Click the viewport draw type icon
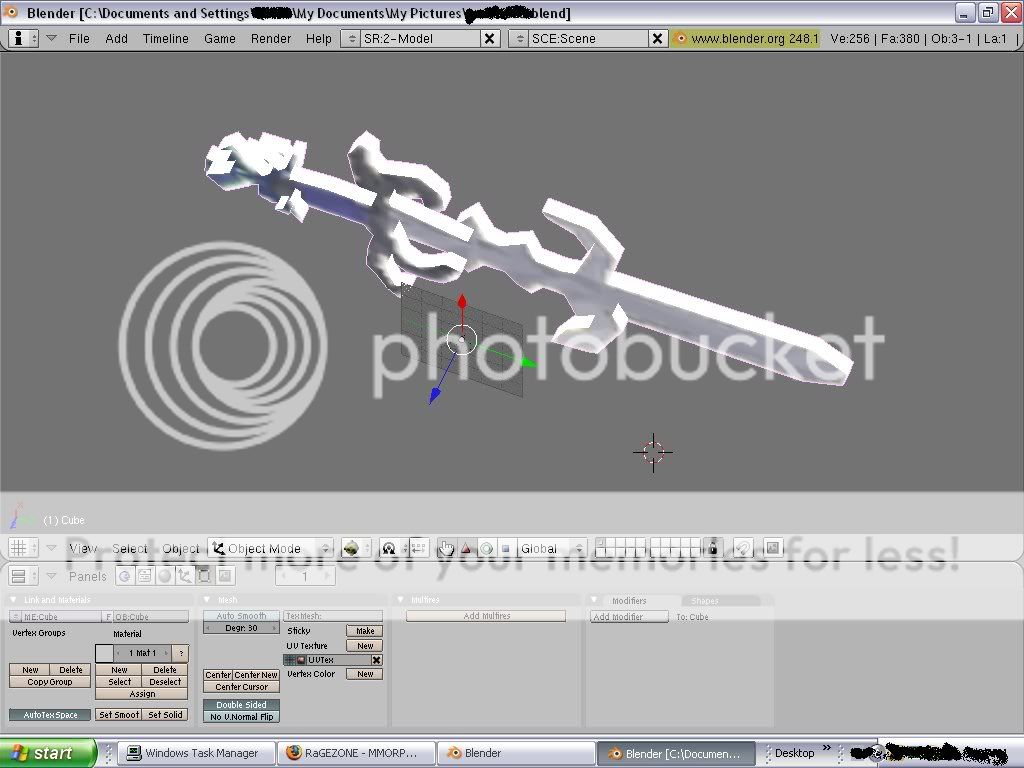The image size is (1024, 768). click(x=351, y=548)
